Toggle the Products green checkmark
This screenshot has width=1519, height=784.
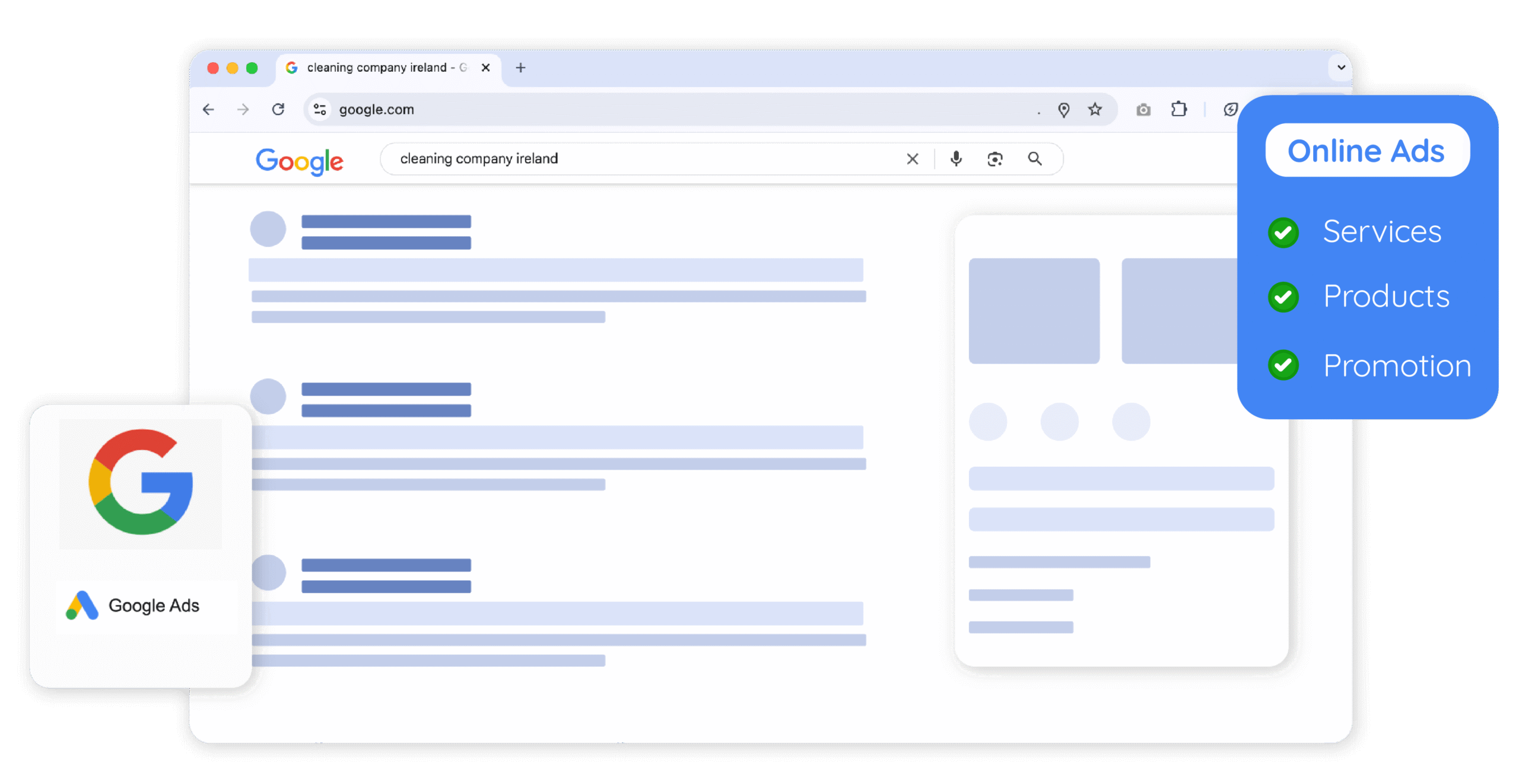coord(1283,297)
